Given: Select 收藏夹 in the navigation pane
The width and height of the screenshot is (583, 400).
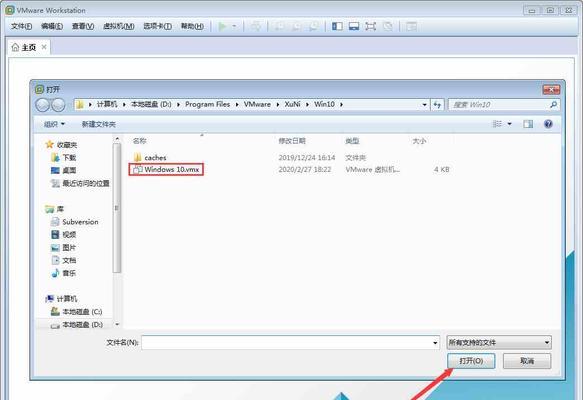Looking at the screenshot, I should pos(61,145).
